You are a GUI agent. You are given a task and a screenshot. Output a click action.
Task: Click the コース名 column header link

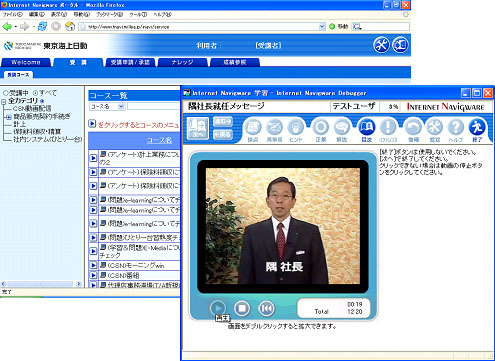point(159,141)
